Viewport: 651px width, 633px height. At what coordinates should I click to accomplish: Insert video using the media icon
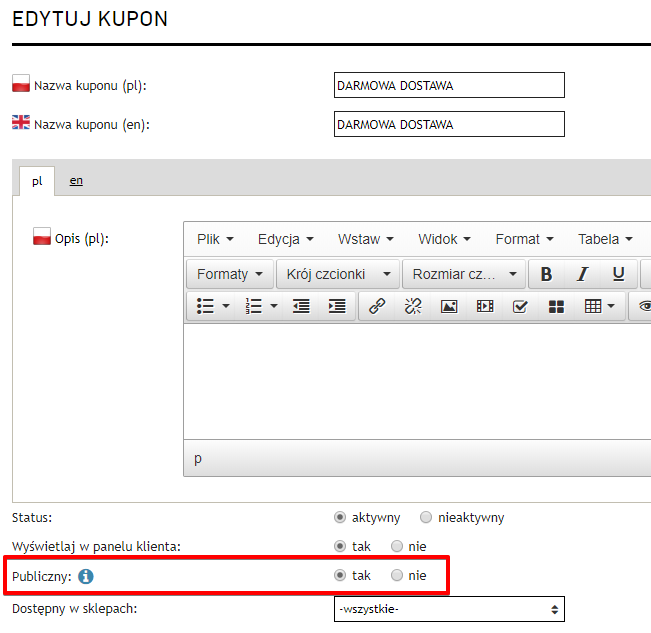485,306
